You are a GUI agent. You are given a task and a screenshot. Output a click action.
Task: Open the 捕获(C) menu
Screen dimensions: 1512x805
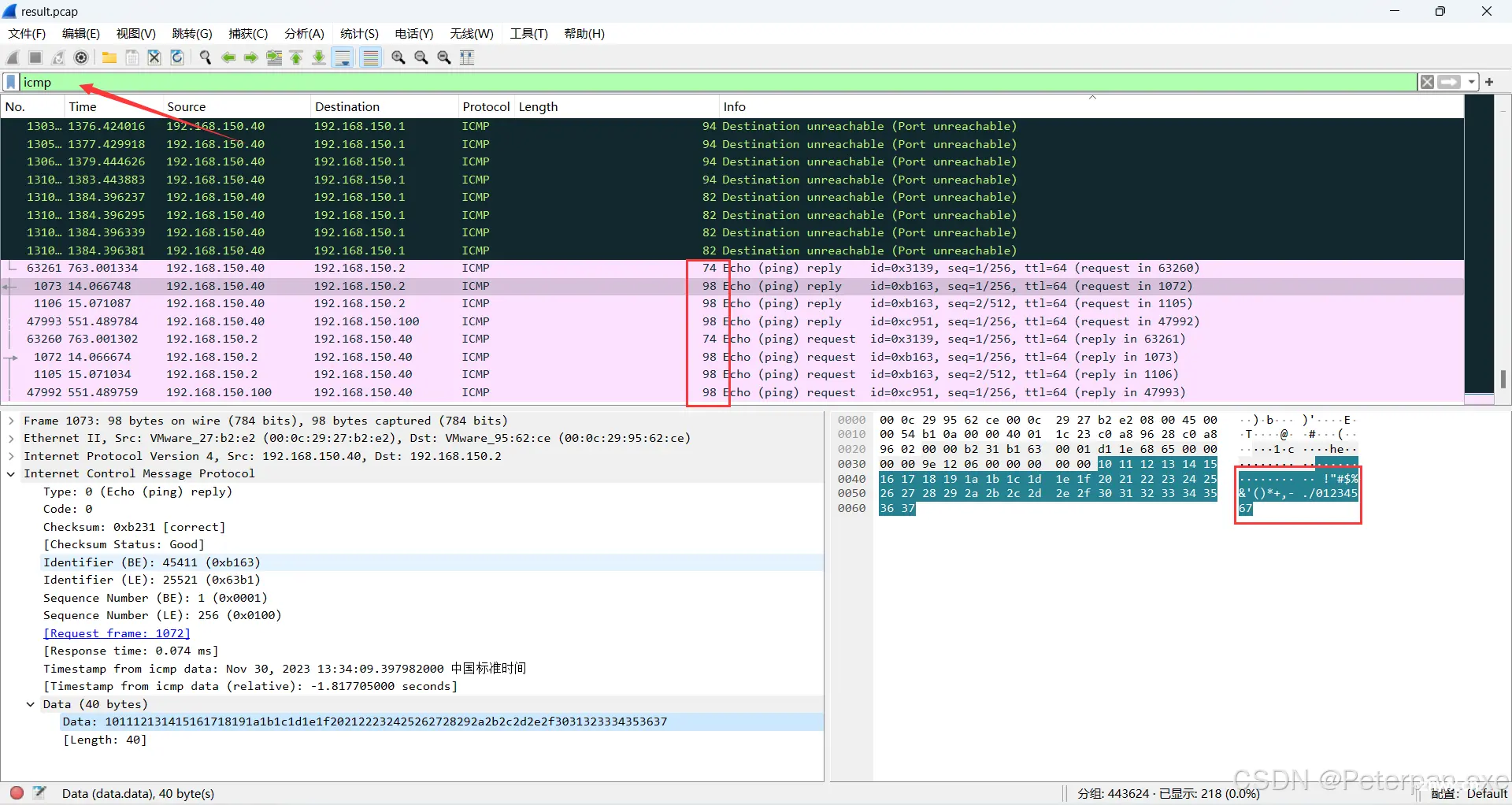coord(248,34)
